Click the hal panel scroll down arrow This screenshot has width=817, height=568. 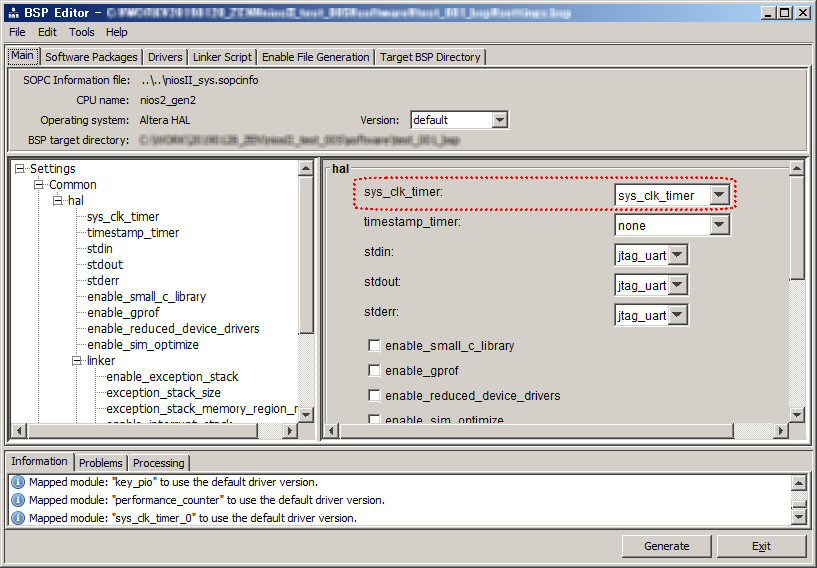(x=797, y=415)
